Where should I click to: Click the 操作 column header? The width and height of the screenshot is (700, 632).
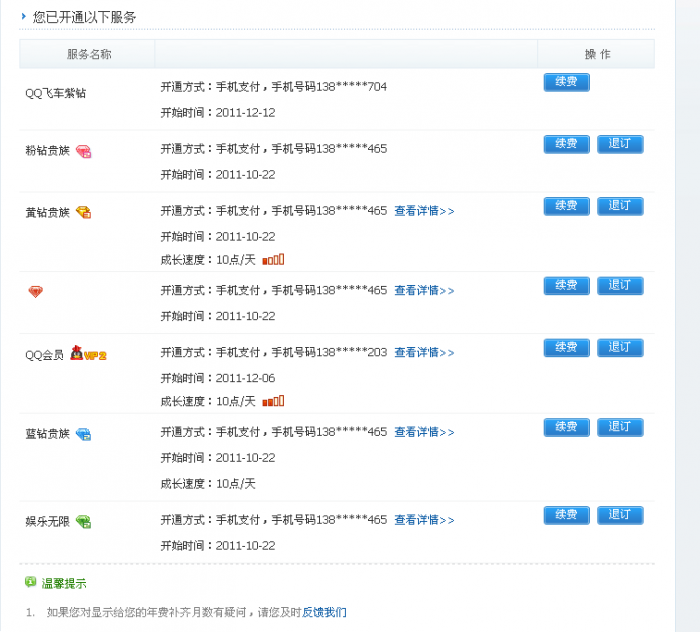[597, 54]
